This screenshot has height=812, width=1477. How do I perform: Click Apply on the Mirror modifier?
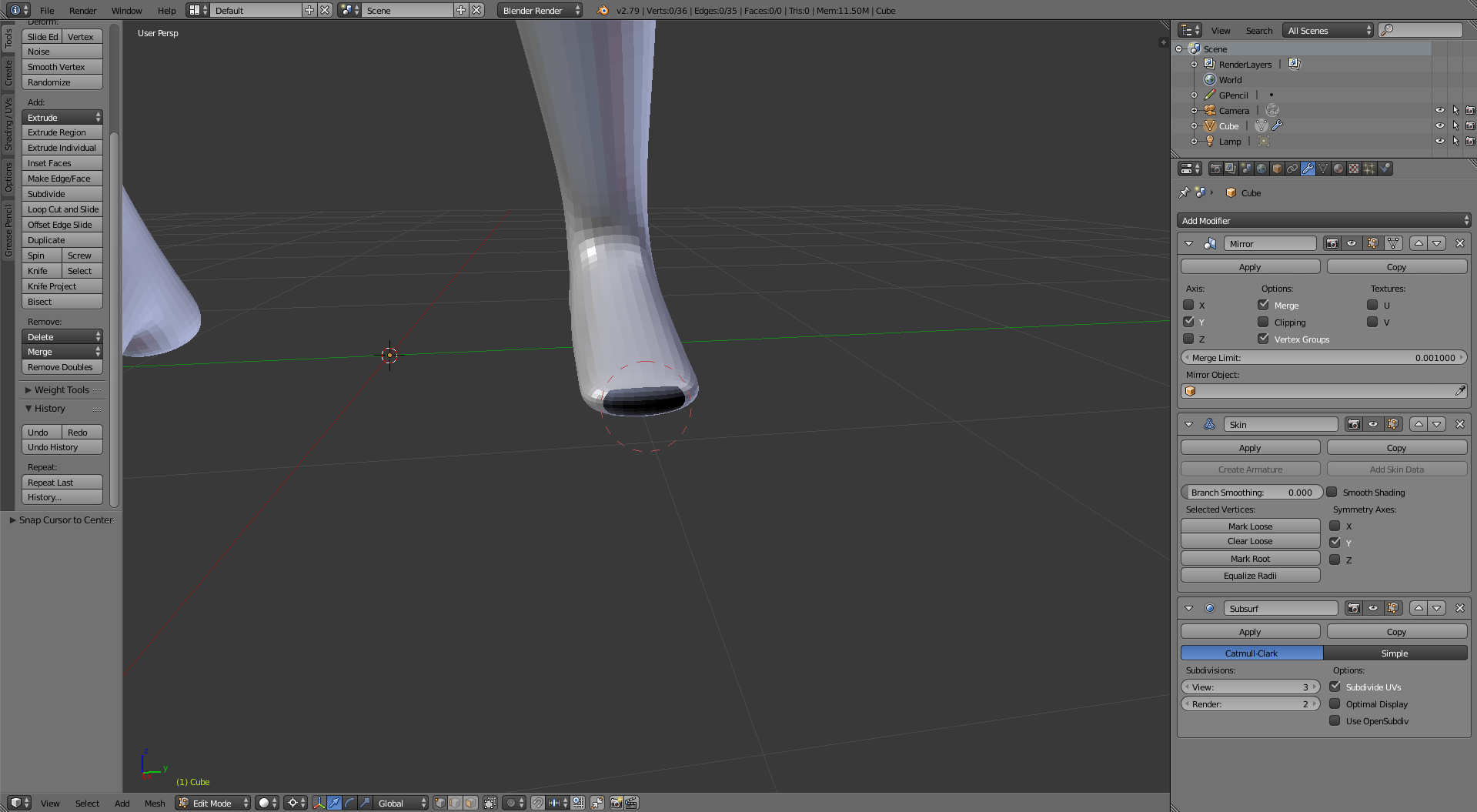click(x=1250, y=266)
